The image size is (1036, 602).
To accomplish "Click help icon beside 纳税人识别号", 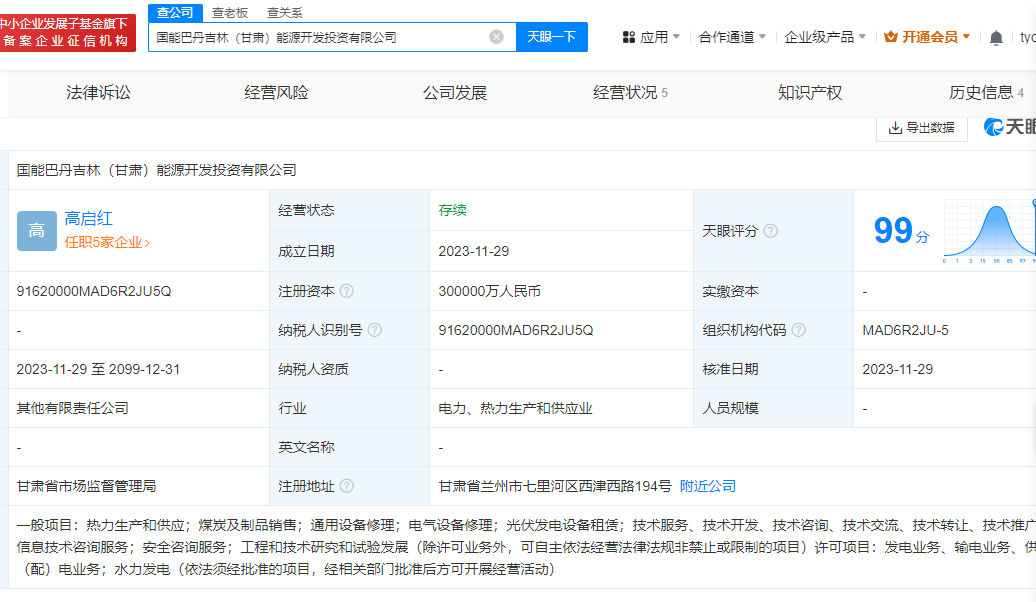I will click(374, 330).
